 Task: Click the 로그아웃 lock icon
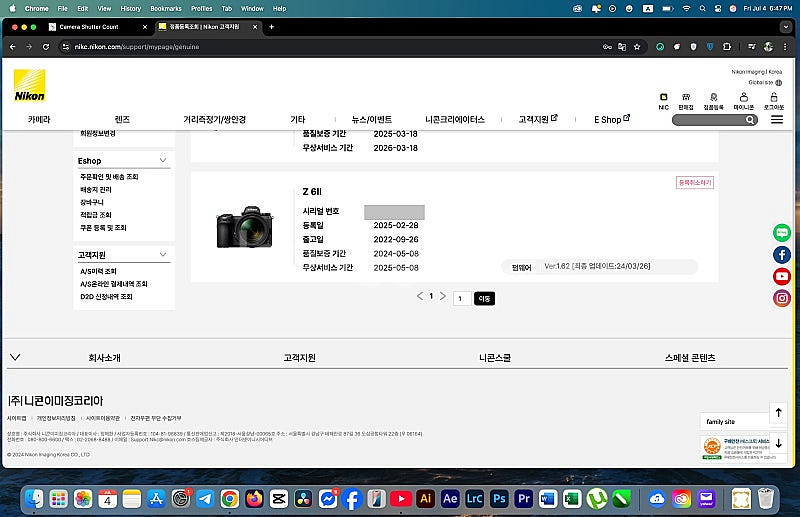tap(773, 101)
